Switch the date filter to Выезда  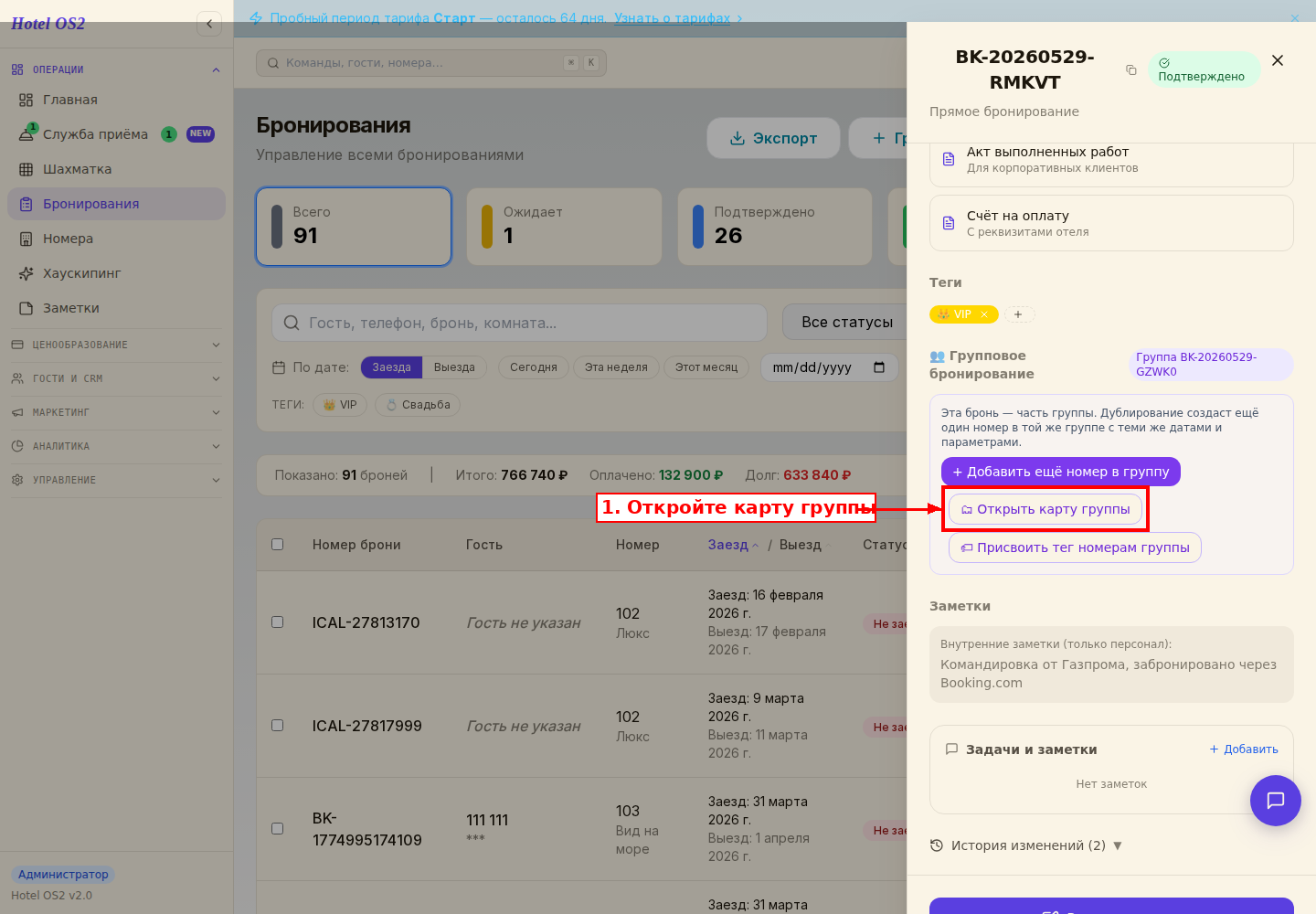[454, 367]
